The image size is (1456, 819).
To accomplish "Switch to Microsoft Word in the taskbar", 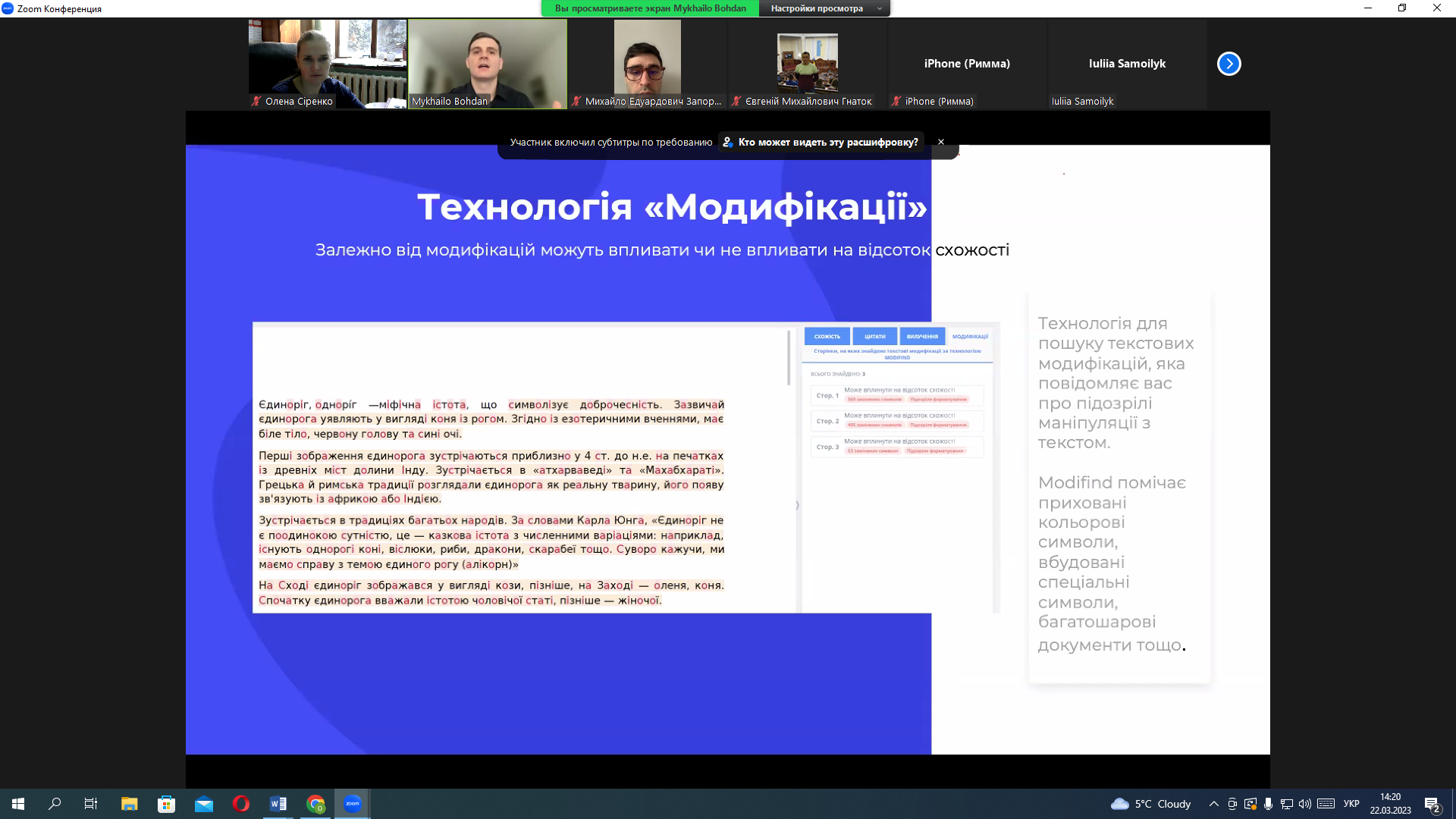I will tap(278, 804).
